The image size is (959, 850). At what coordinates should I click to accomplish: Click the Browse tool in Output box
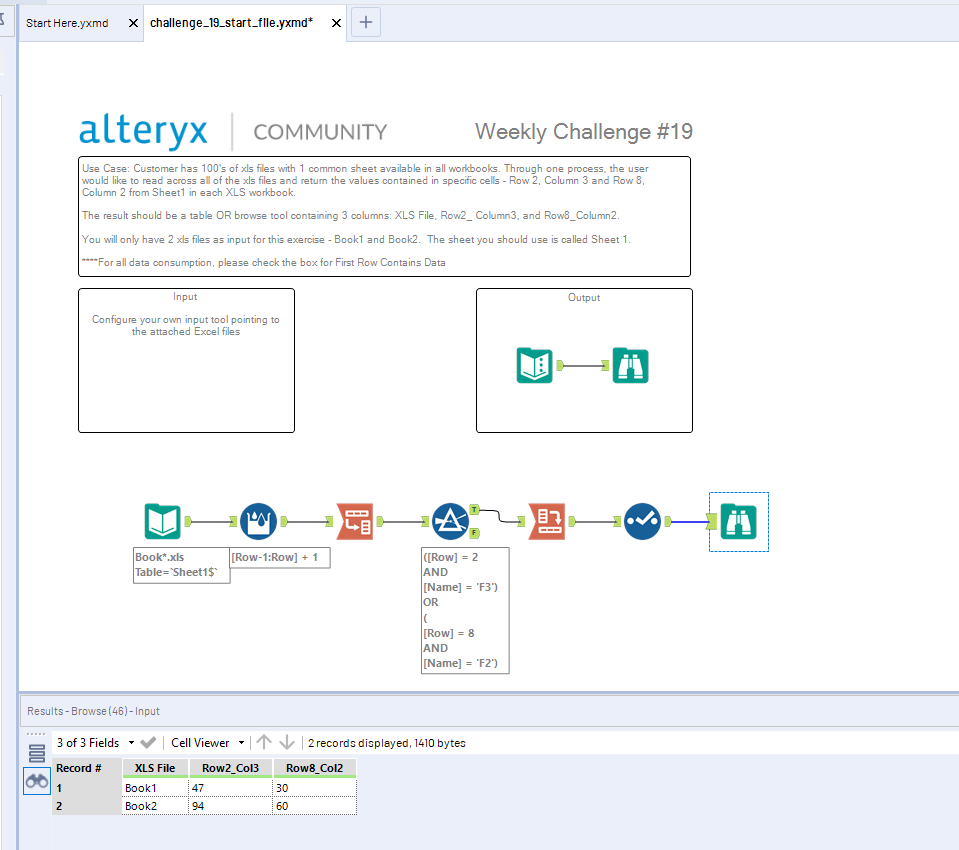point(631,365)
